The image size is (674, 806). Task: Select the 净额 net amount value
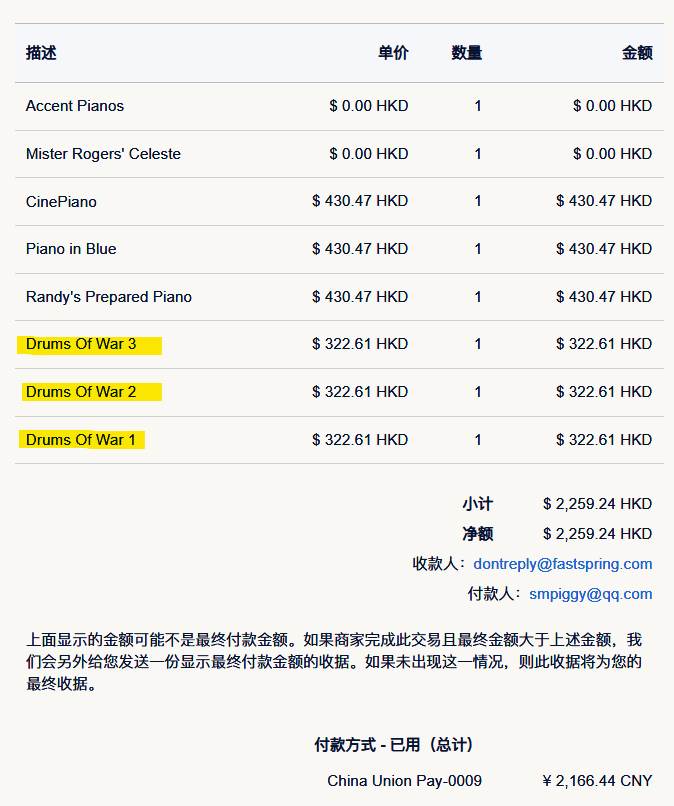(x=597, y=534)
